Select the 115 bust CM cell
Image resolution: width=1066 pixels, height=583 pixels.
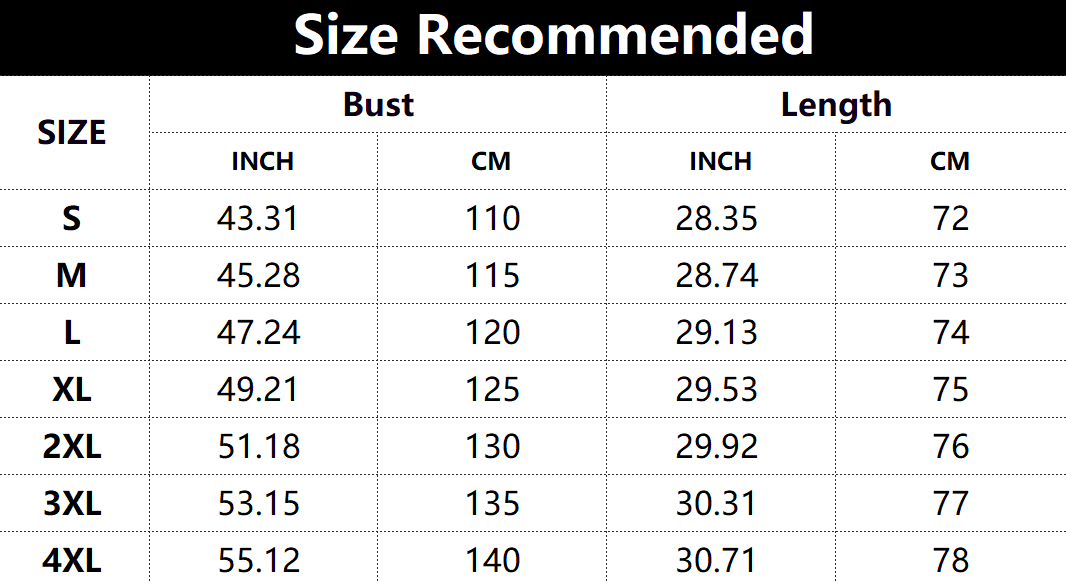[492, 275]
